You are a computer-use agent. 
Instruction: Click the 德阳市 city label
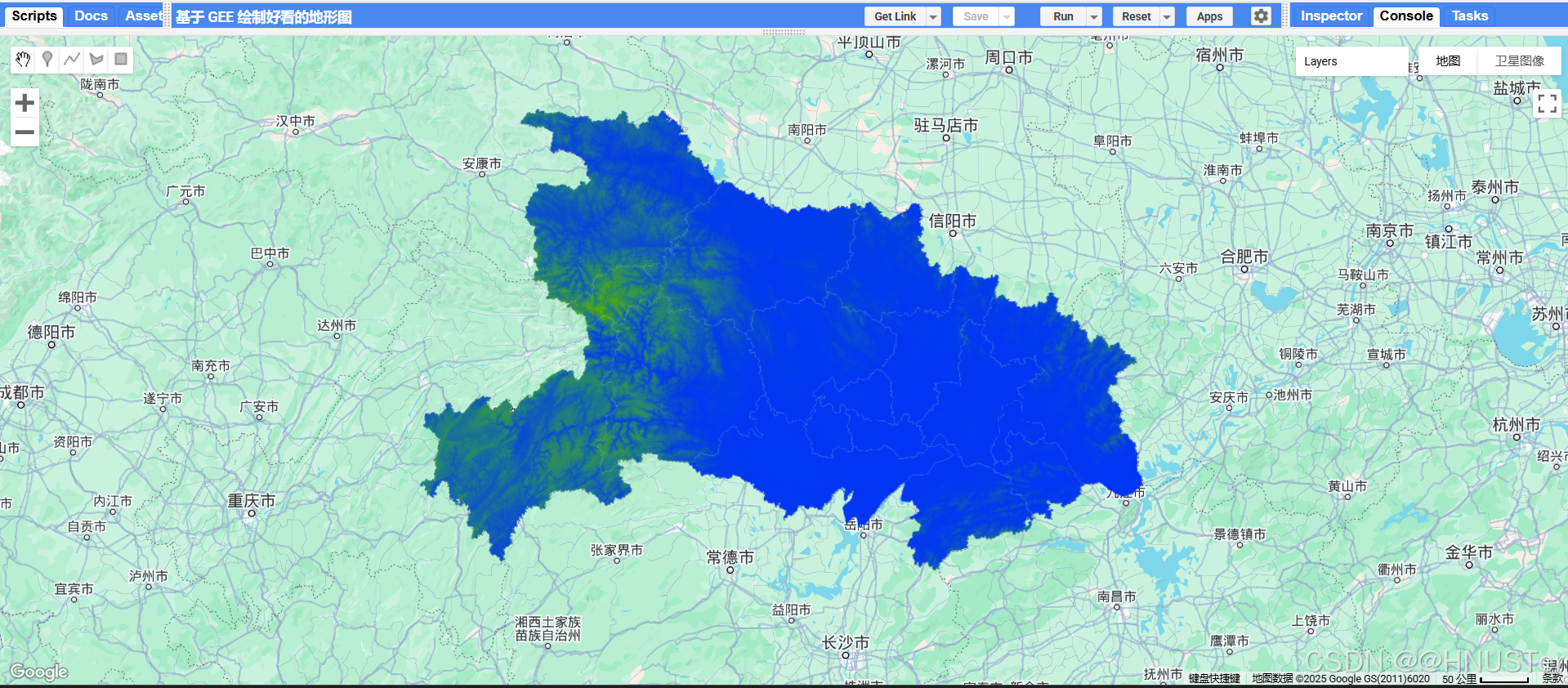tap(51, 332)
